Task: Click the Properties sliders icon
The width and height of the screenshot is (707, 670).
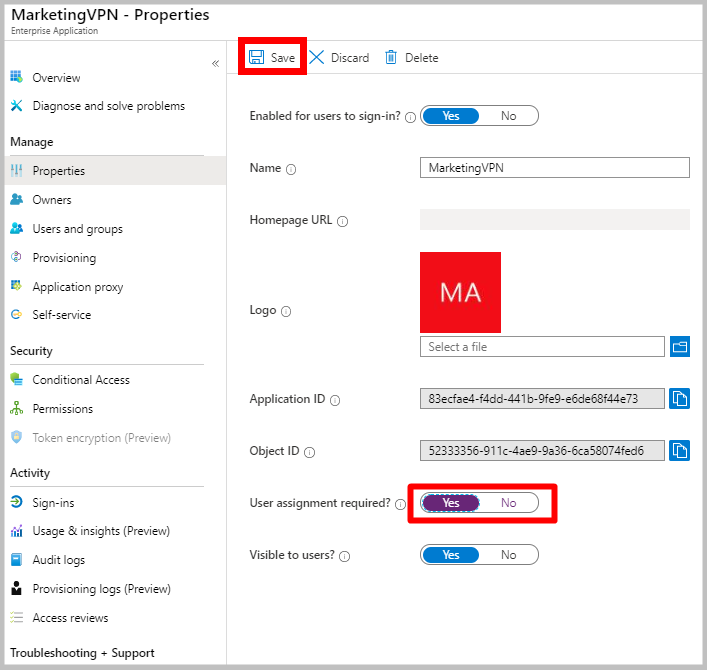Action: 17,170
